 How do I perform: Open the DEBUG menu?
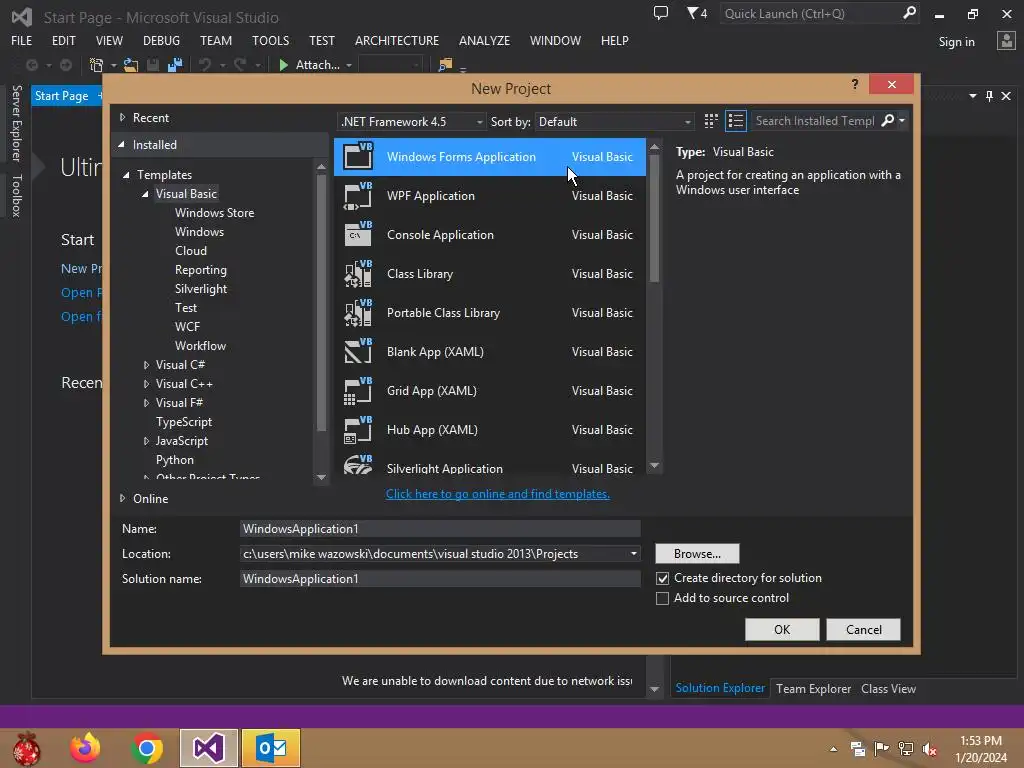click(161, 40)
